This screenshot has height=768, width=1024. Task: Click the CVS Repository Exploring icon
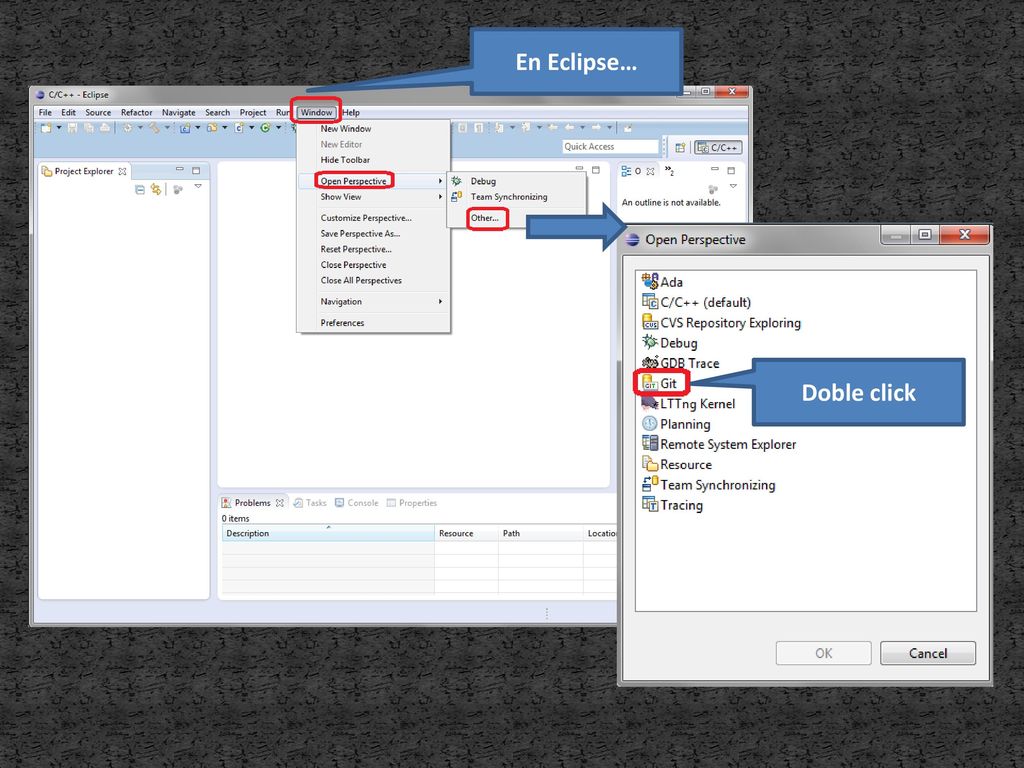(650, 322)
